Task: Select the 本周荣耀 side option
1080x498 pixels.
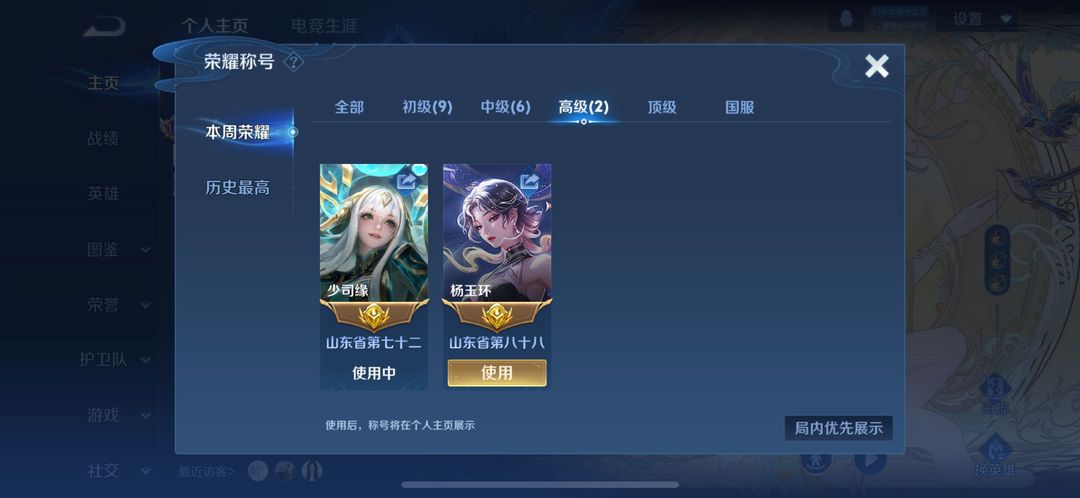Action: click(x=237, y=132)
